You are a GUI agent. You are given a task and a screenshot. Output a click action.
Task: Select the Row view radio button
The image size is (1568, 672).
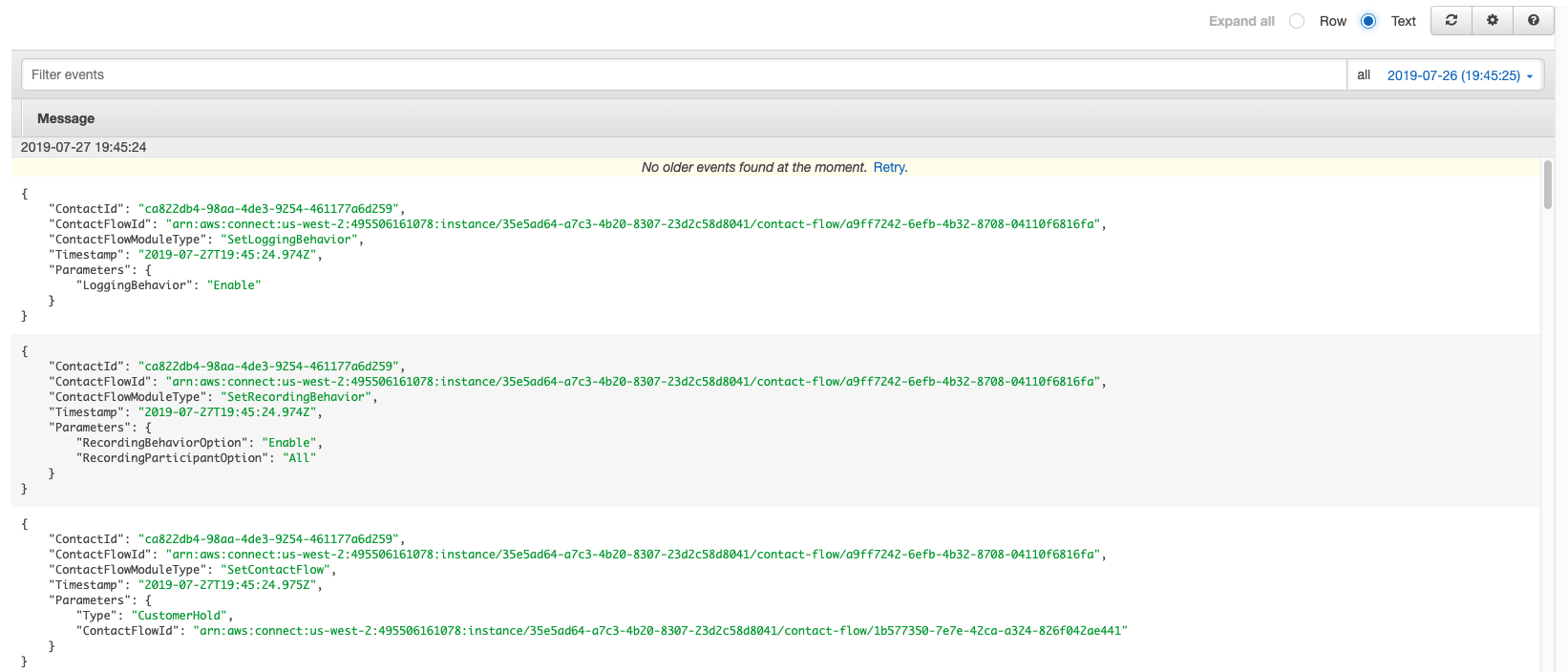[1297, 21]
